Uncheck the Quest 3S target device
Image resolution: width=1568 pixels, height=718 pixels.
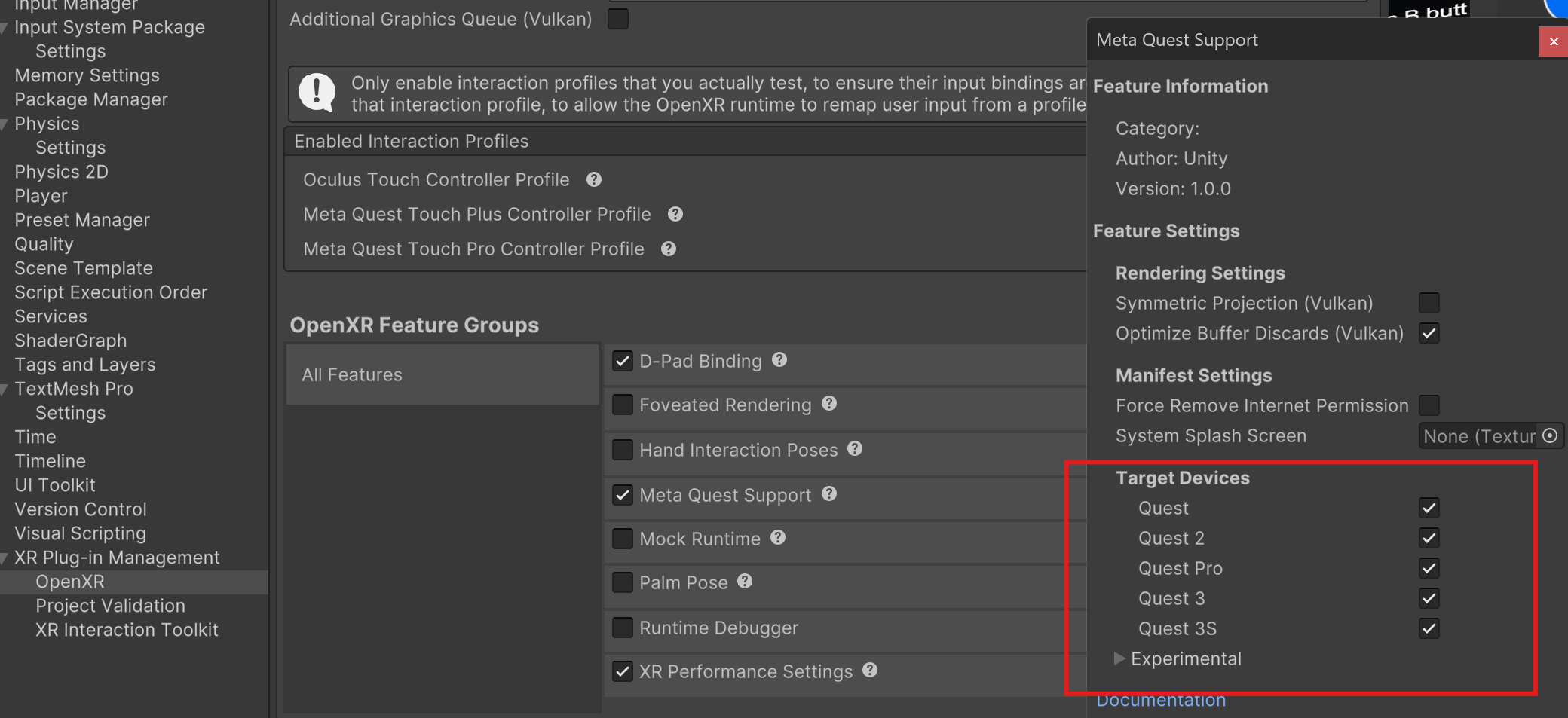pos(1429,628)
